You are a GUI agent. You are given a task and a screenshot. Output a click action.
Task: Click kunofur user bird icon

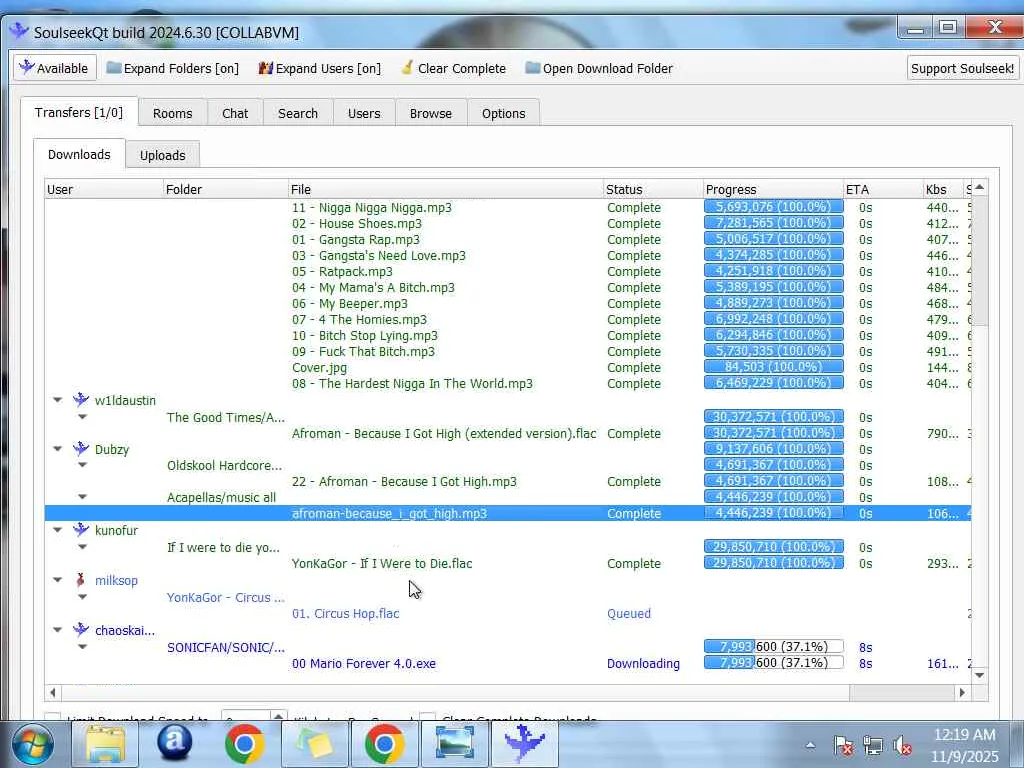pyautogui.click(x=81, y=530)
